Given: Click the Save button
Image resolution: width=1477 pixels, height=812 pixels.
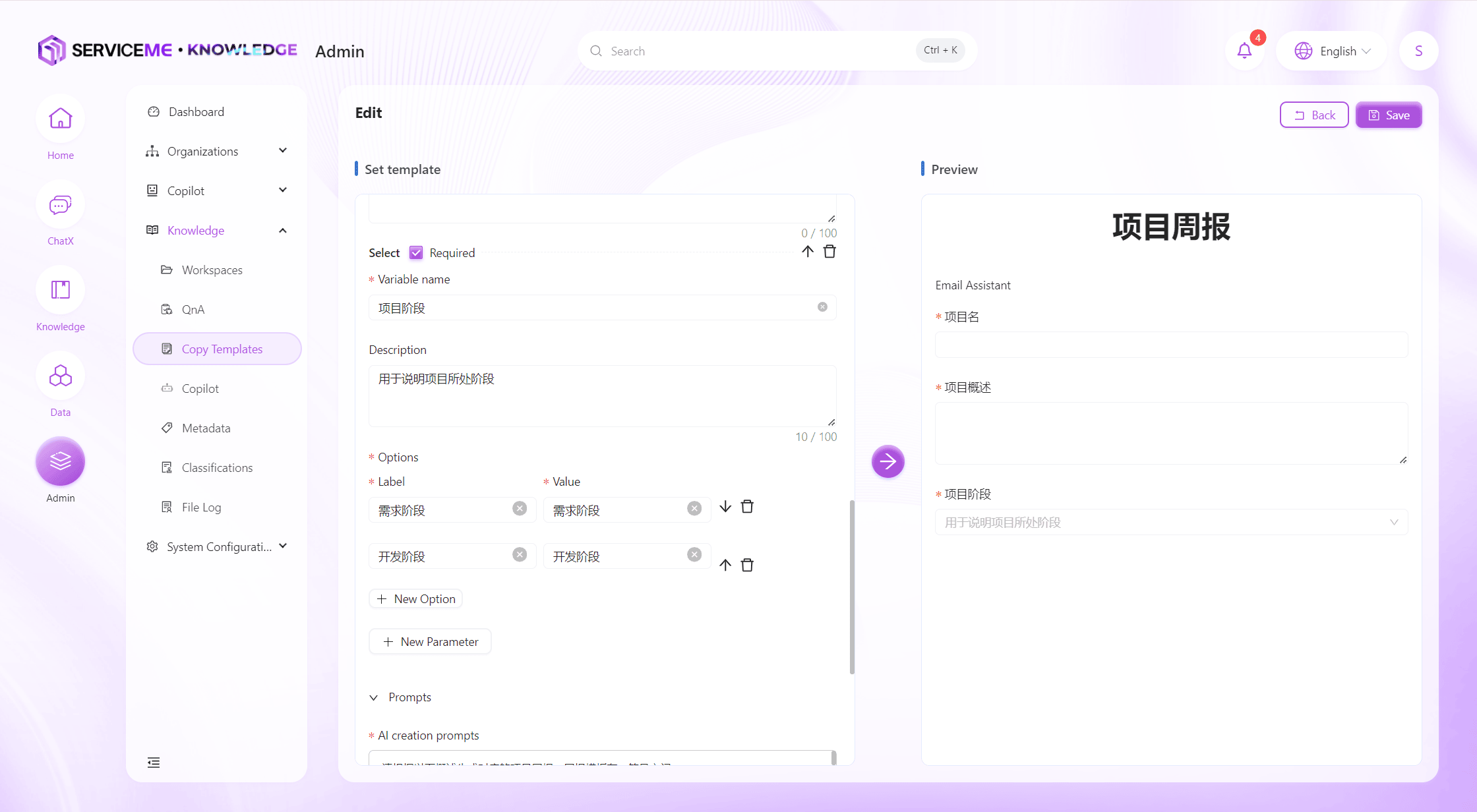Looking at the screenshot, I should (1388, 115).
